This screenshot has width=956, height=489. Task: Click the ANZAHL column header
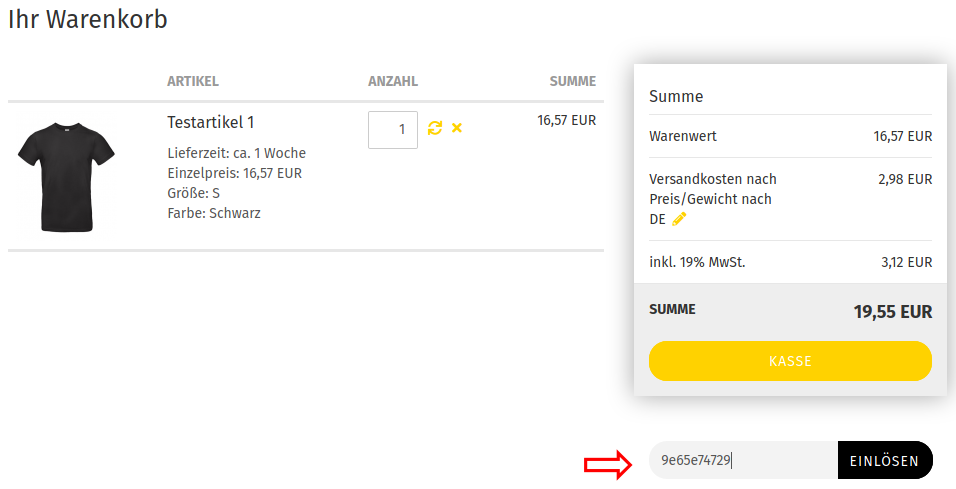[393, 81]
